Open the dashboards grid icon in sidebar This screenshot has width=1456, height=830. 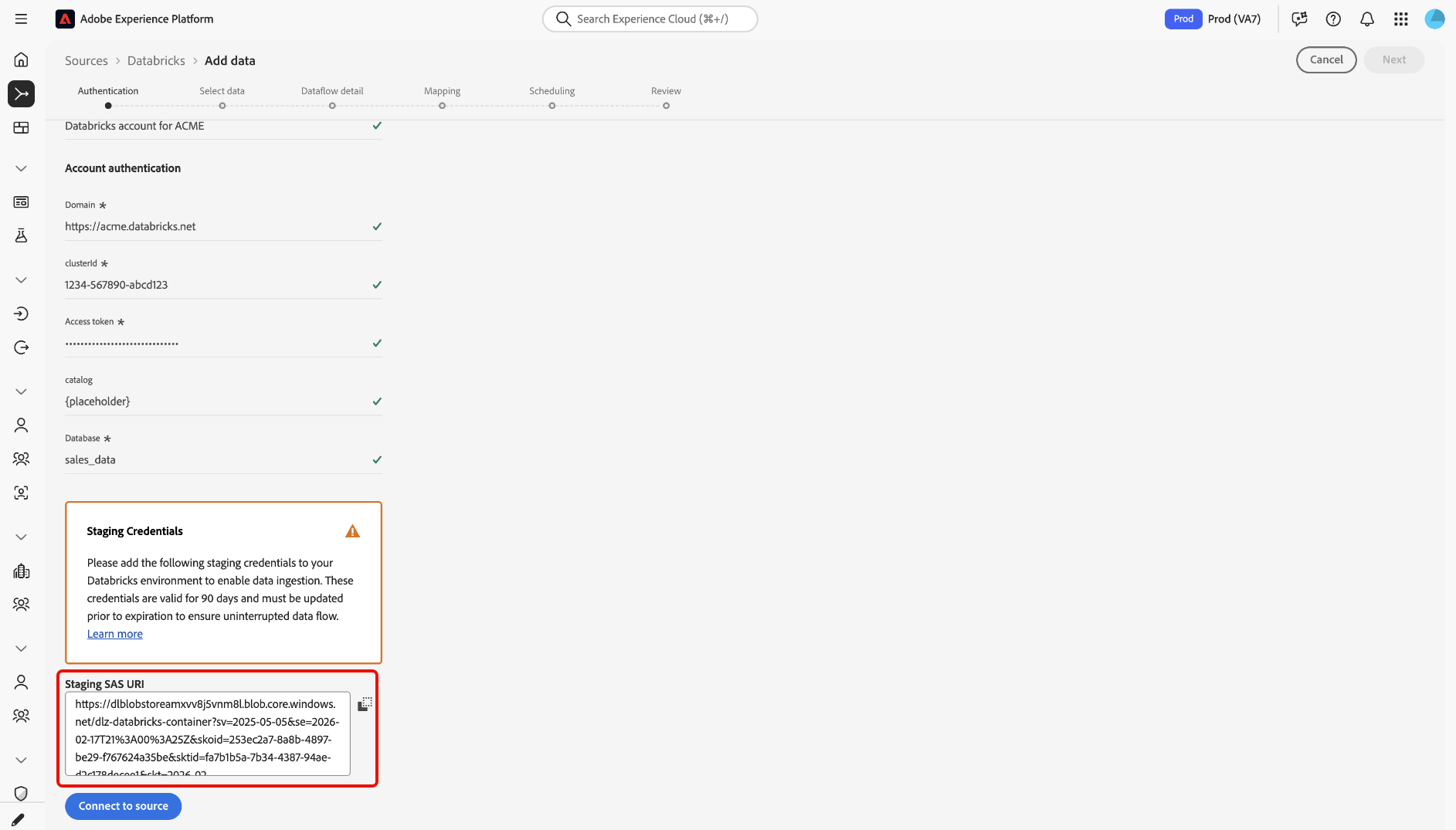[x=21, y=127]
